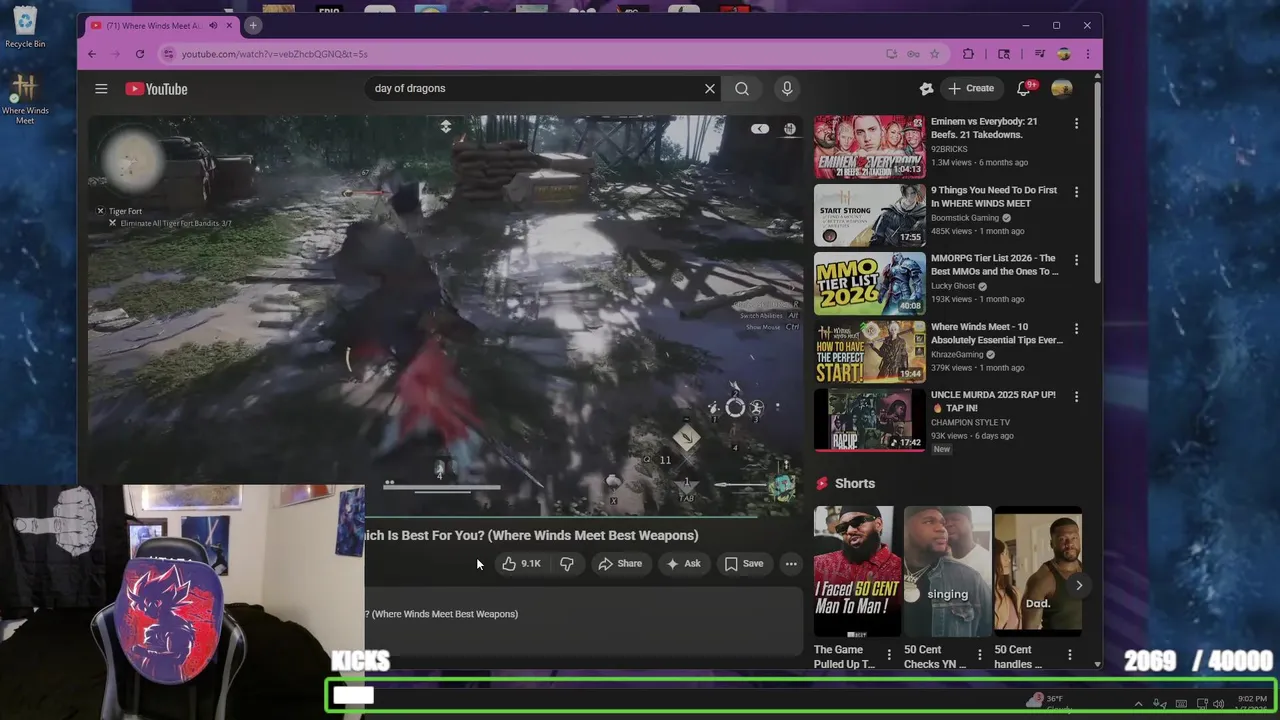The image size is (1280, 720).
Task: Visit the KhrazeGaming channel
Action: point(957,354)
